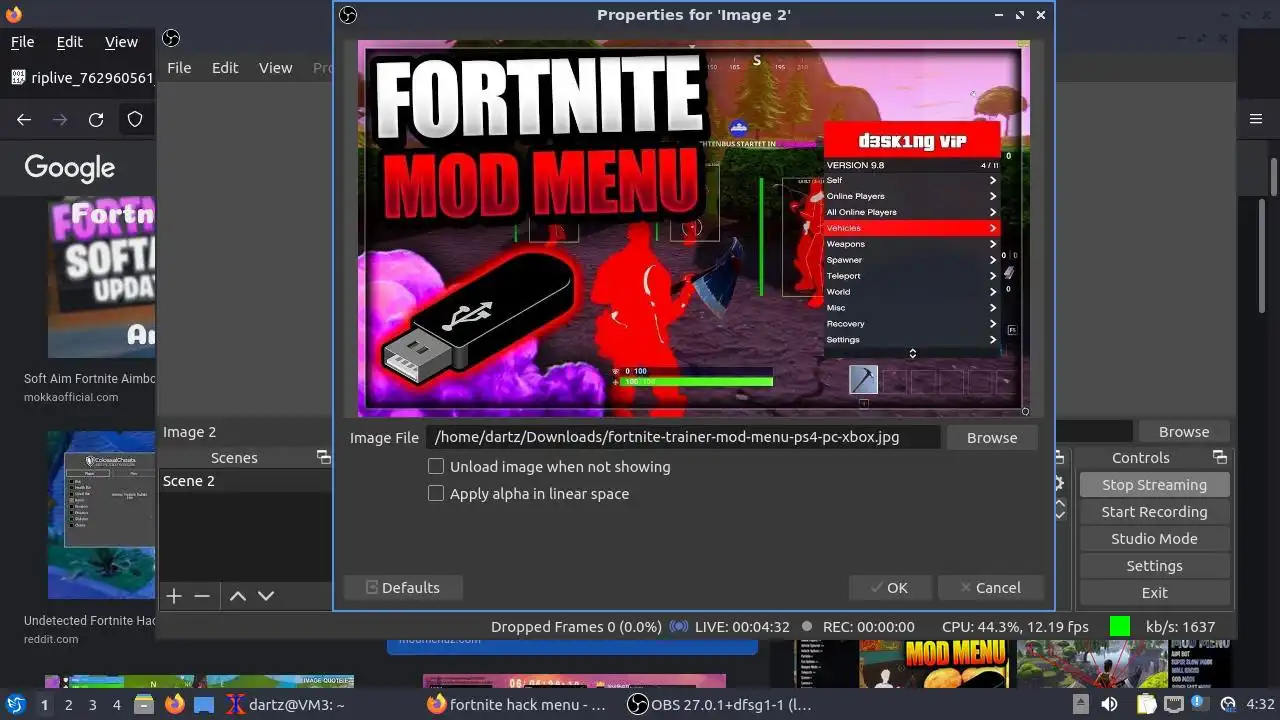Click the Defaults button
The height and width of the screenshot is (720, 1280).
tap(403, 587)
